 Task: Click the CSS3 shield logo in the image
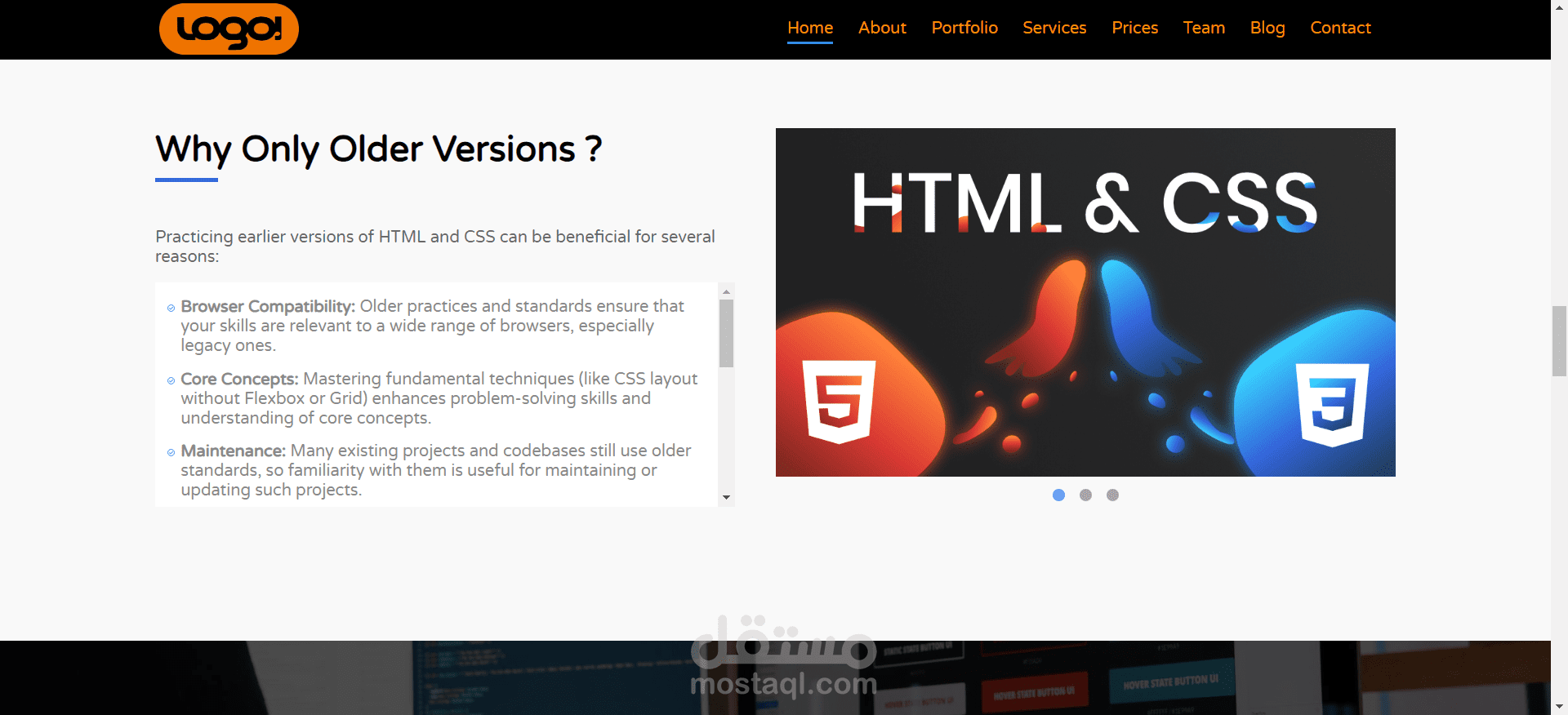coord(1333,405)
